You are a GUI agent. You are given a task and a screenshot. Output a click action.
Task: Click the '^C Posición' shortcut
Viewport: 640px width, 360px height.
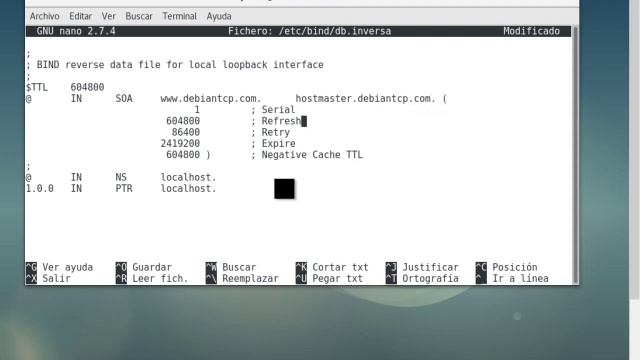(x=507, y=267)
